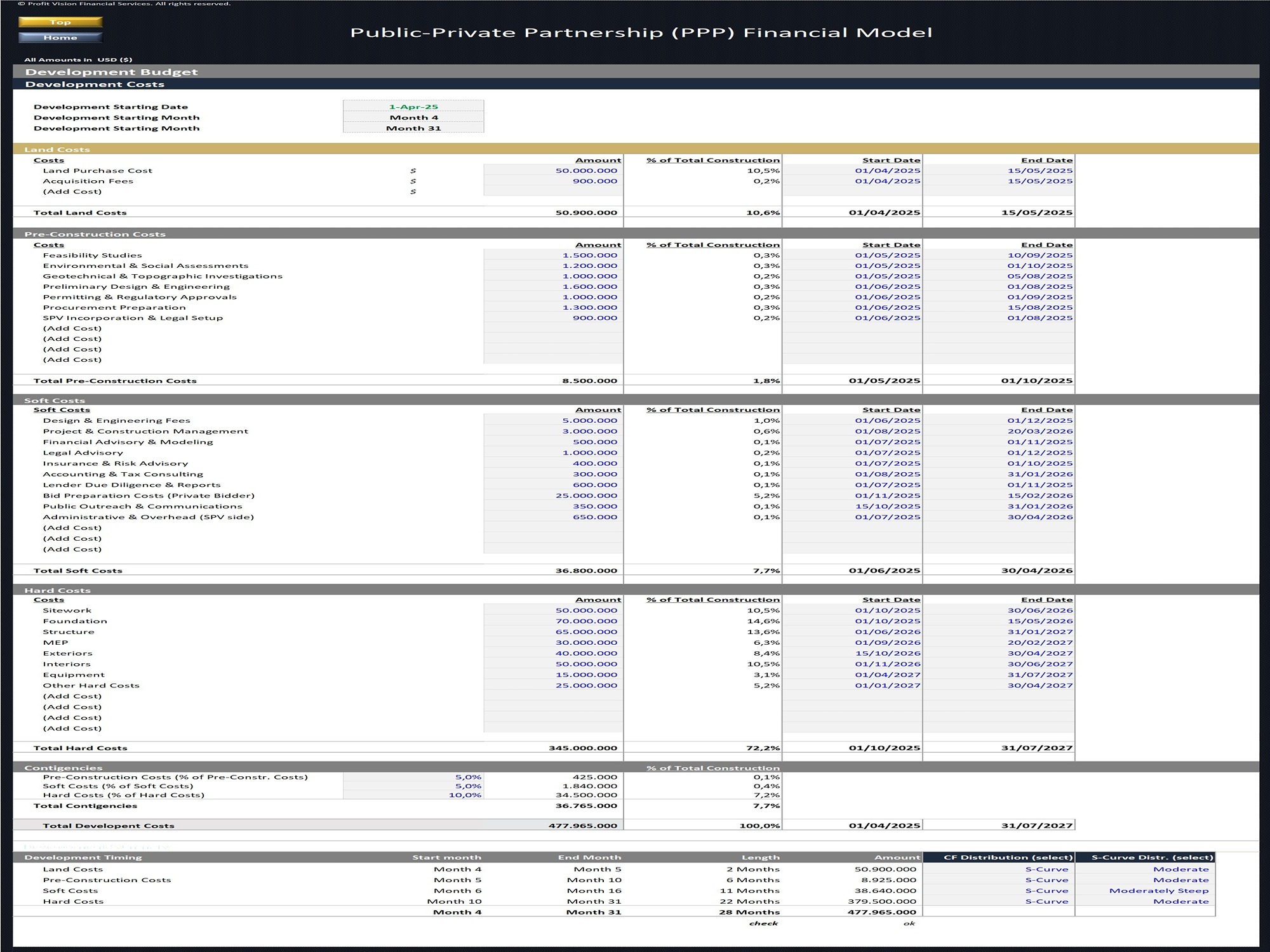
Task: Click the Geotechnical & Topographic Investigations label
Action: [x=163, y=276]
